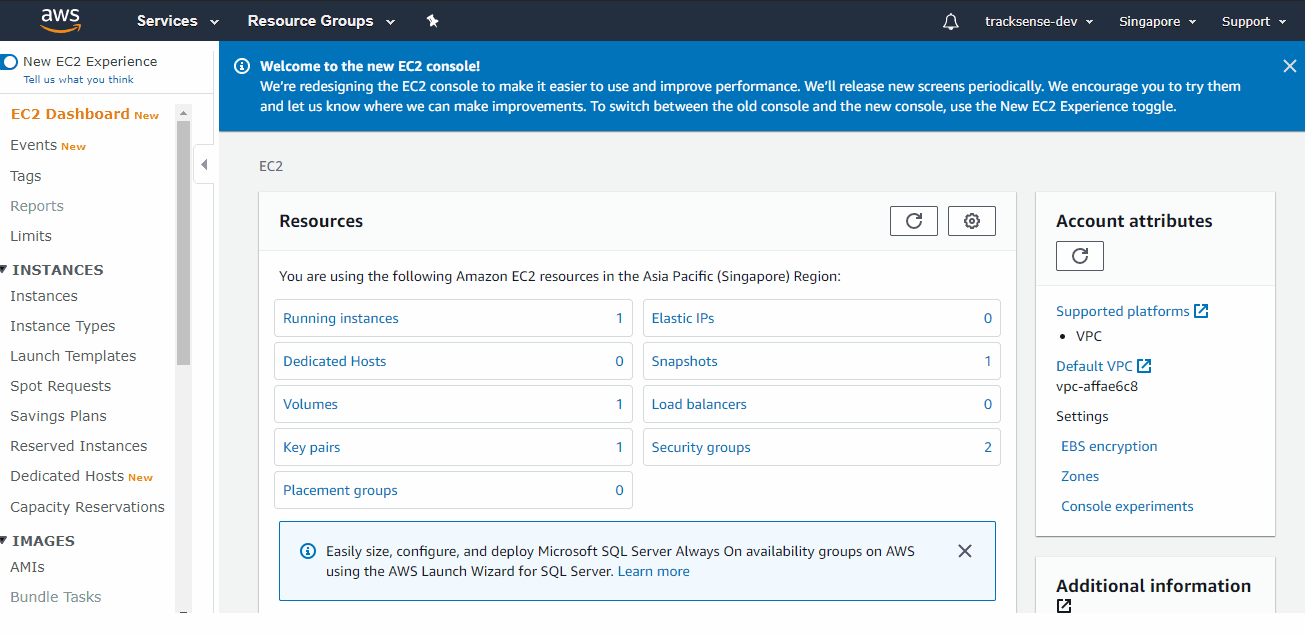The width and height of the screenshot is (1305, 635).
Task: Open Reserved Instances in the sidebar
Action: [x=79, y=446]
